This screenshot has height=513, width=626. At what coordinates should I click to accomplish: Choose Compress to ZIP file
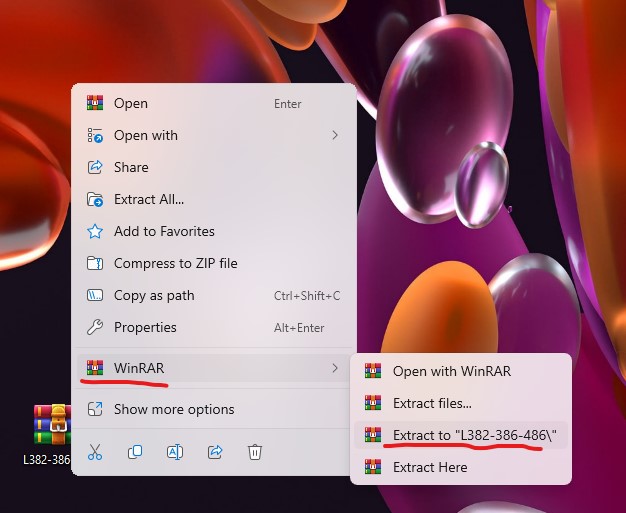click(x=176, y=263)
